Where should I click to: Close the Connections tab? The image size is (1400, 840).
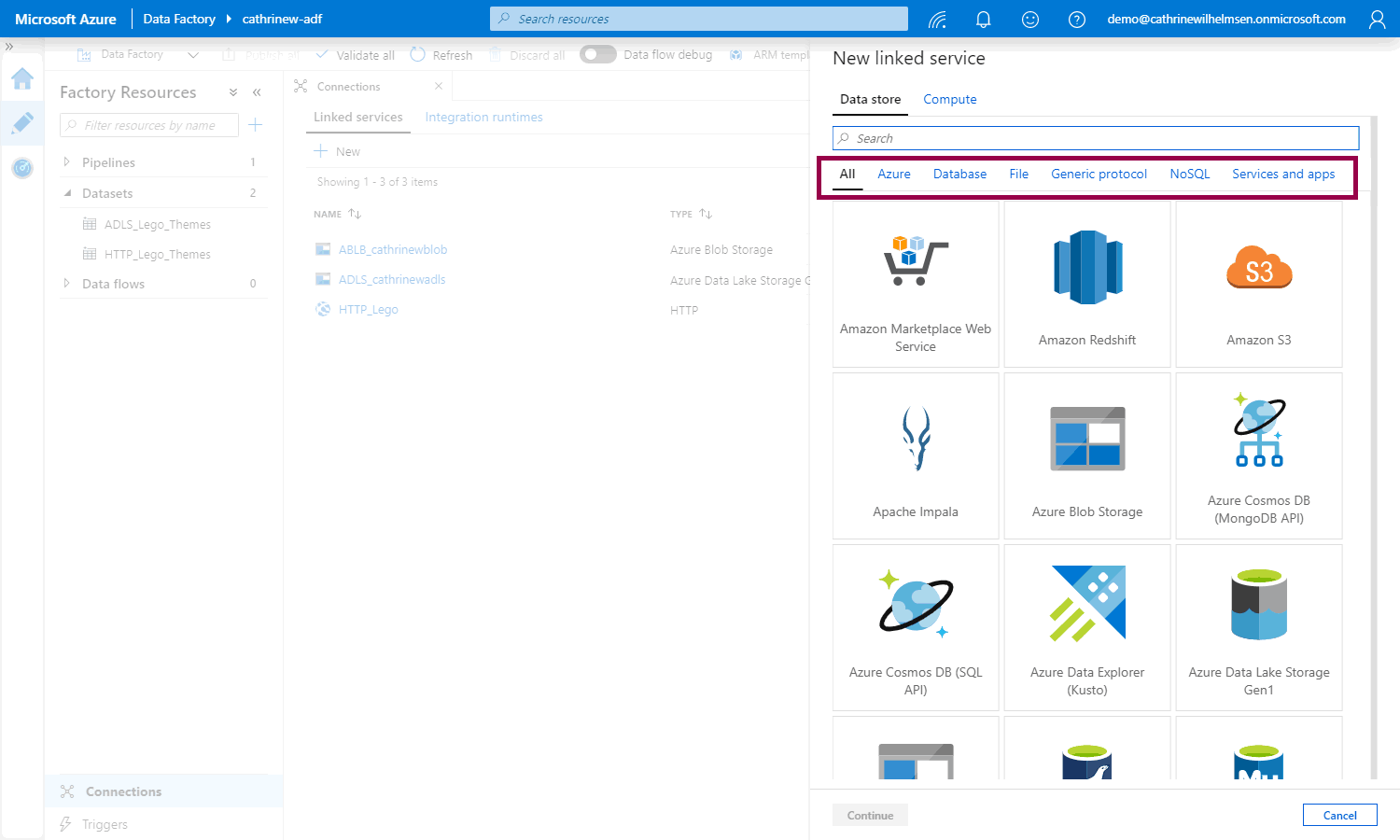pos(439,86)
